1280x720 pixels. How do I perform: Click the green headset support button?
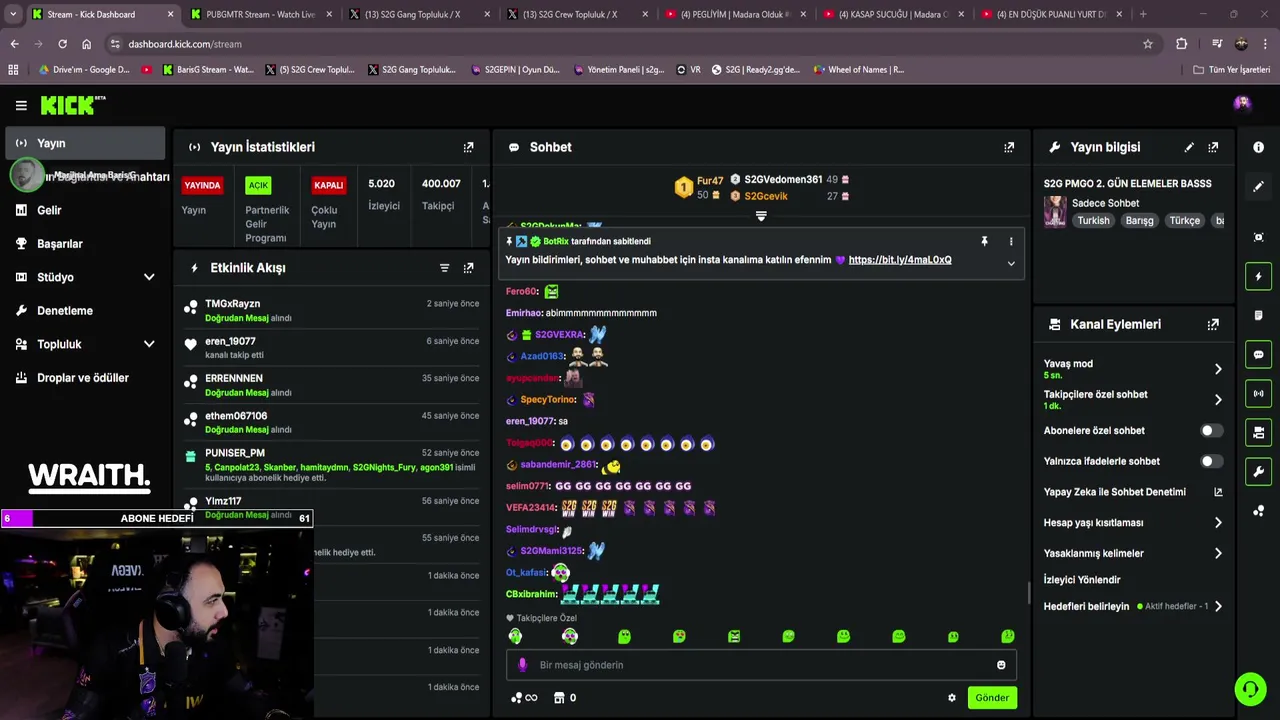click(x=1250, y=689)
